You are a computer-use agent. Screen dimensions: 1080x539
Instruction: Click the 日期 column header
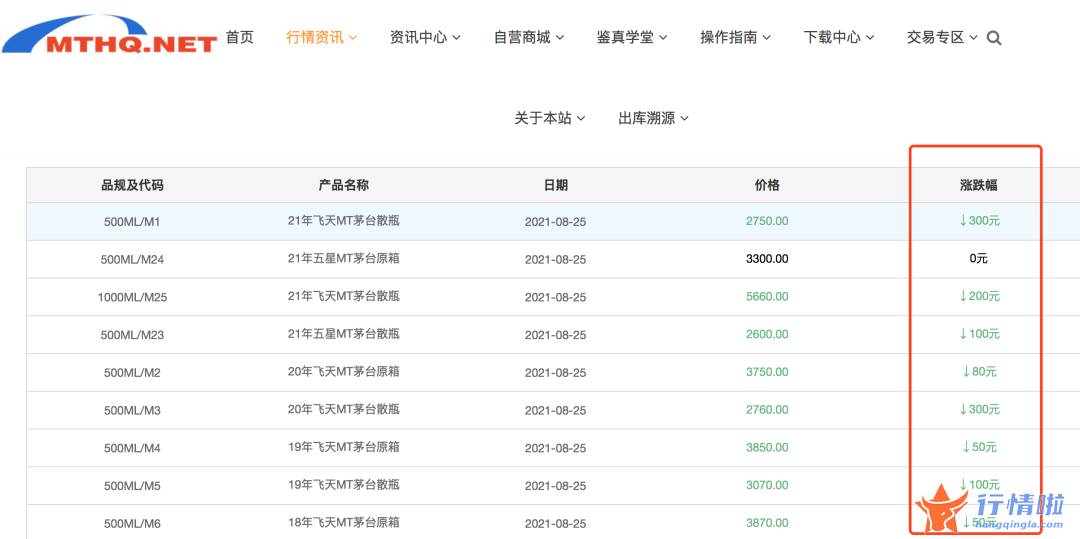(x=555, y=184)
